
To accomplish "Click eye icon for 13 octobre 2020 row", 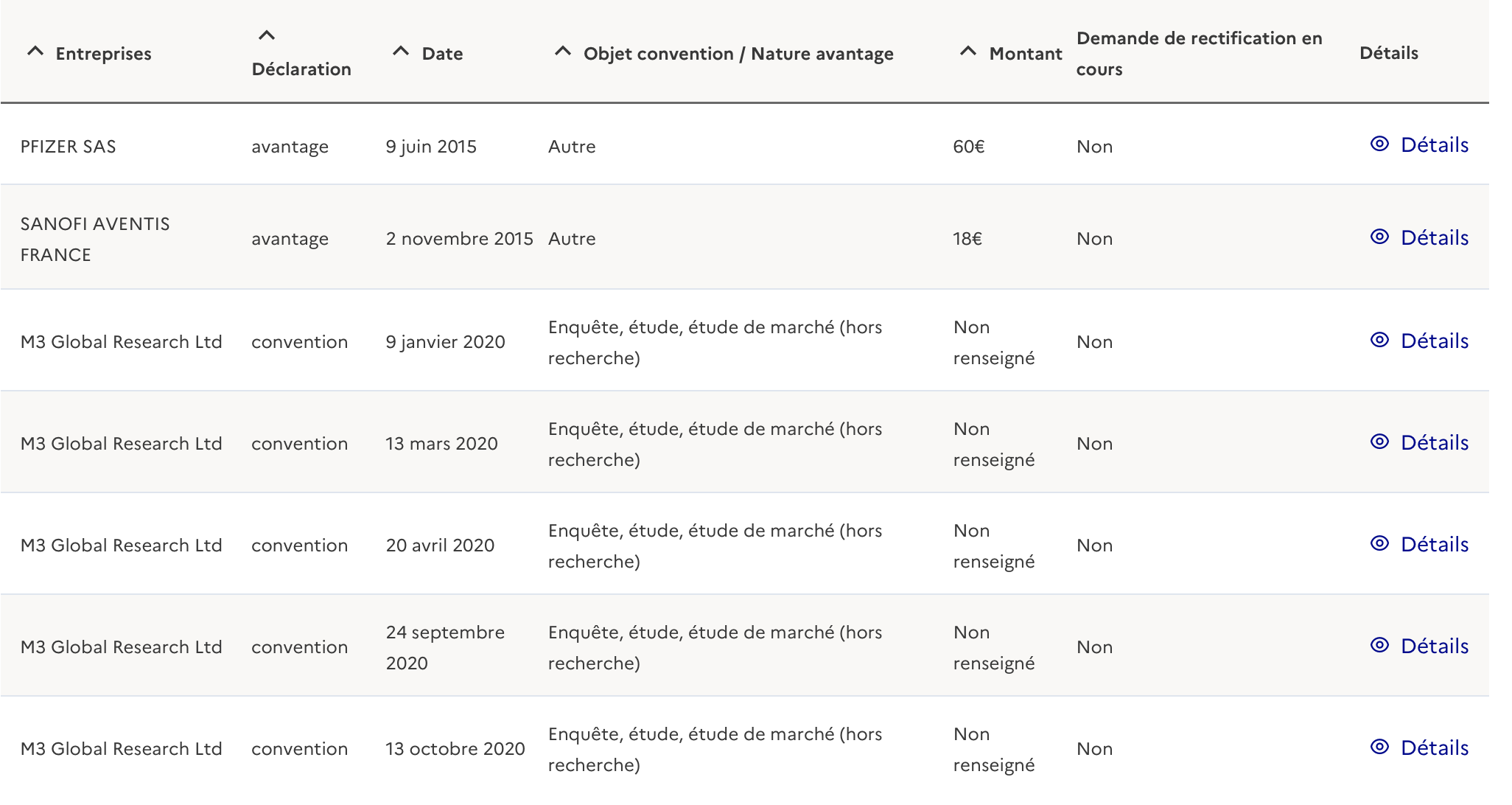I will [x=1379, y=747].
